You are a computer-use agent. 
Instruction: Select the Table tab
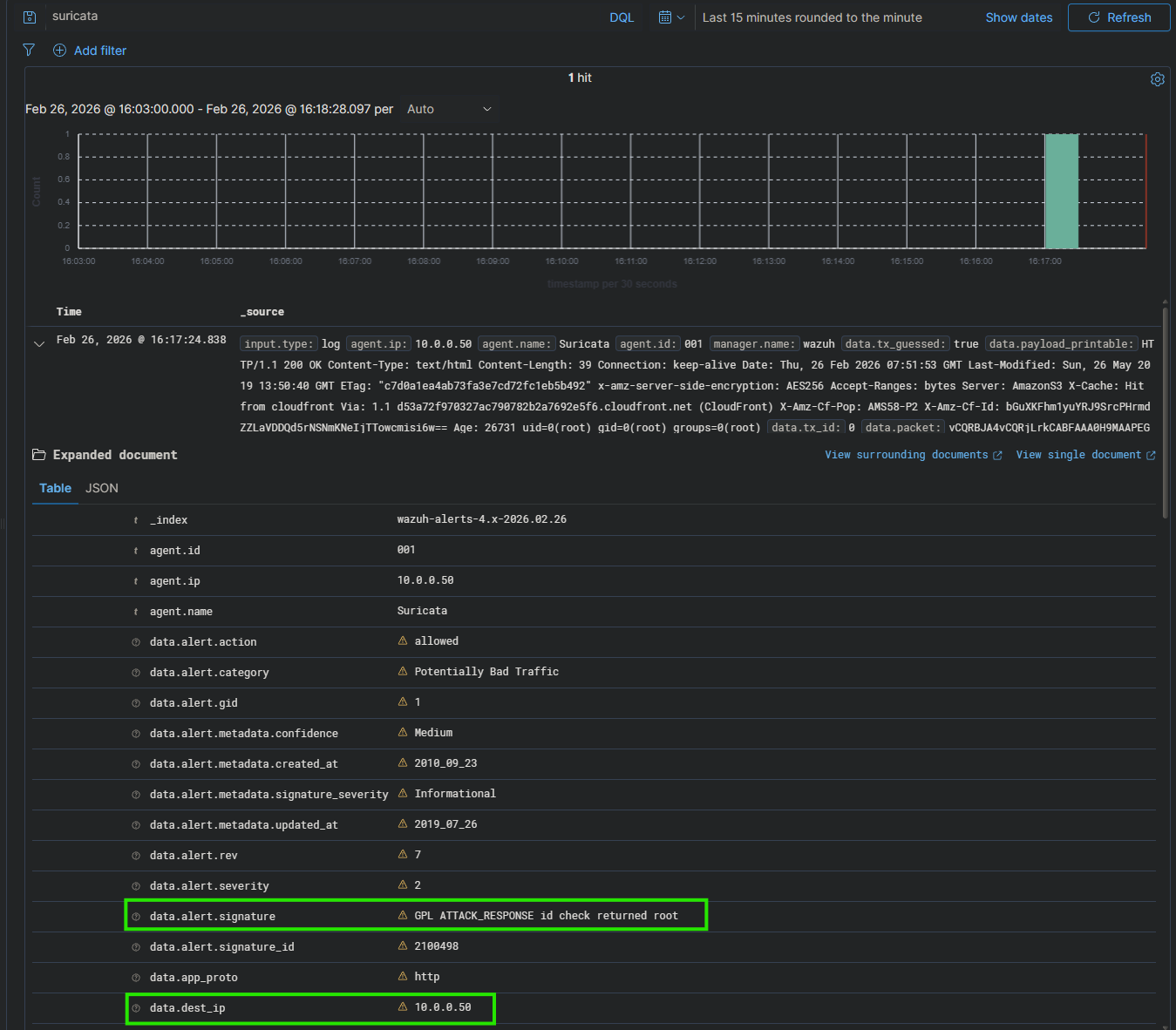point(55,488)
